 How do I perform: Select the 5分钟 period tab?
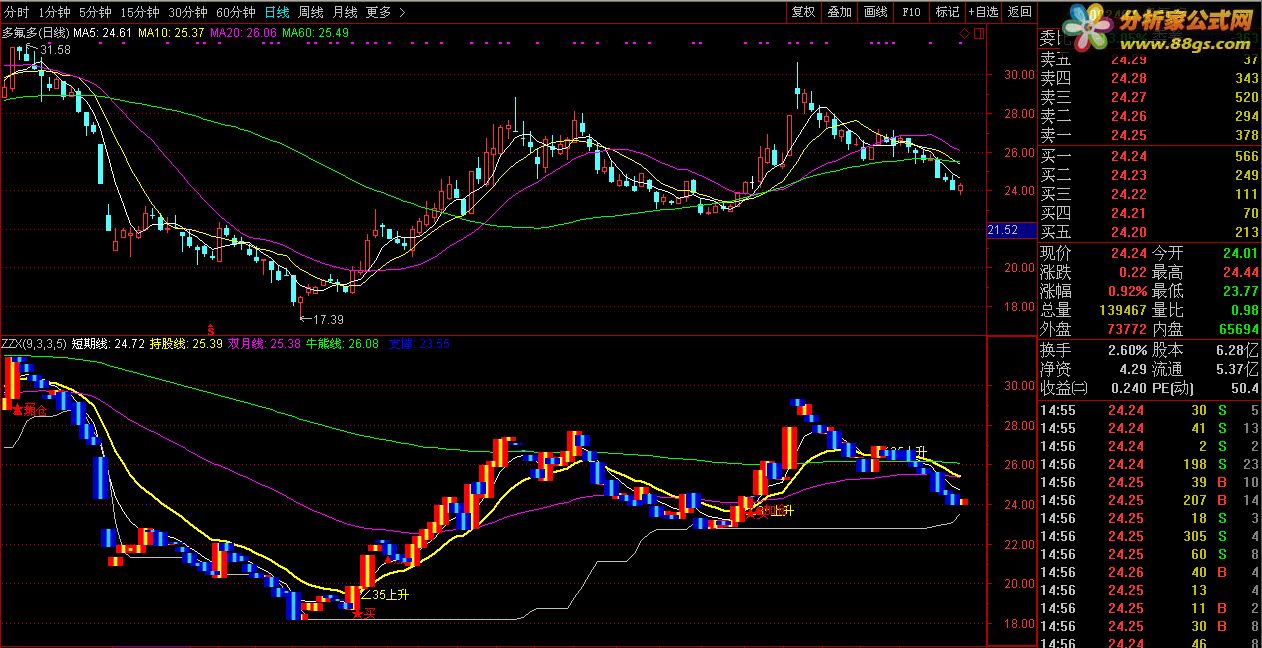[95, 12]
